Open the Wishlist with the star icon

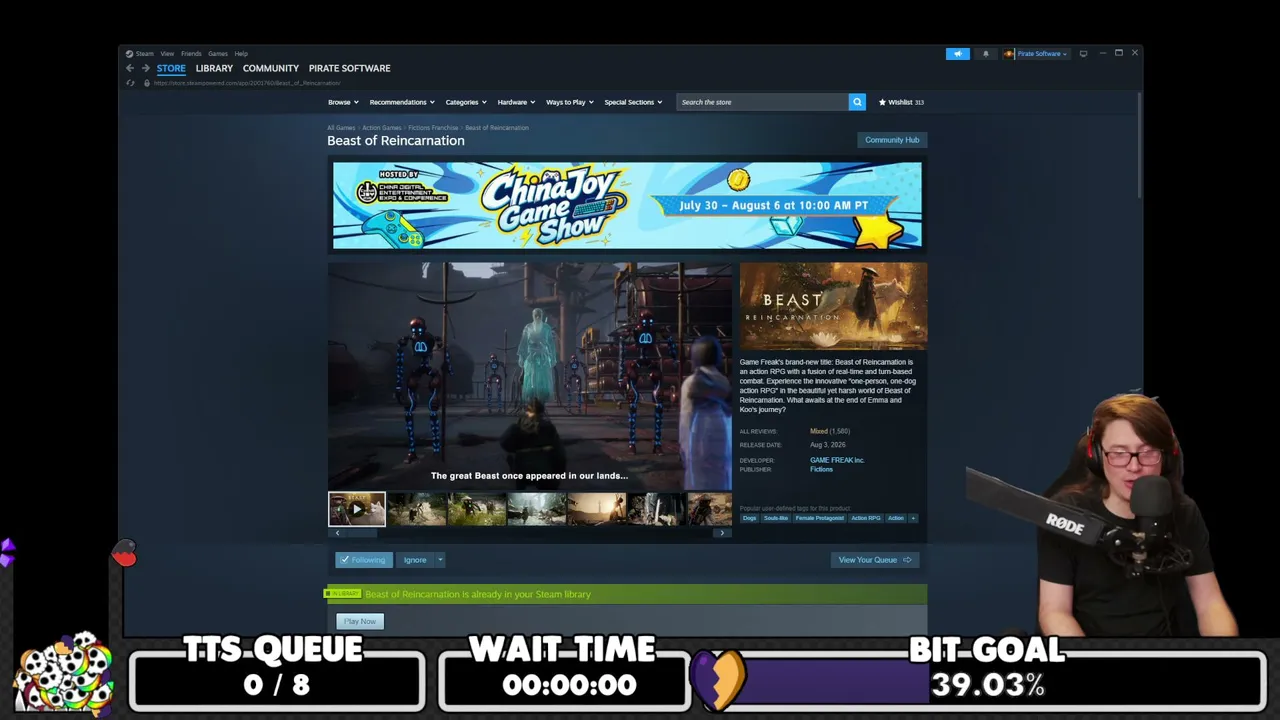[901, 102]
